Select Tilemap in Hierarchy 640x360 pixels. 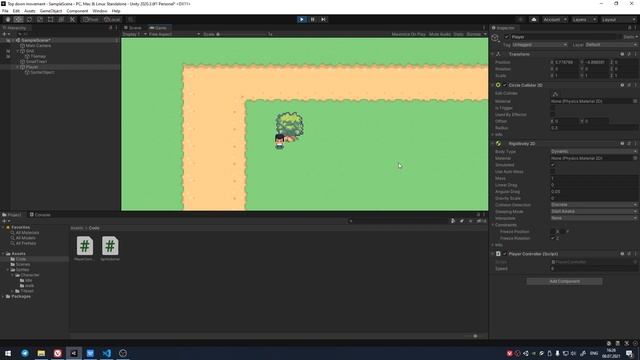(x=38, y=56)
